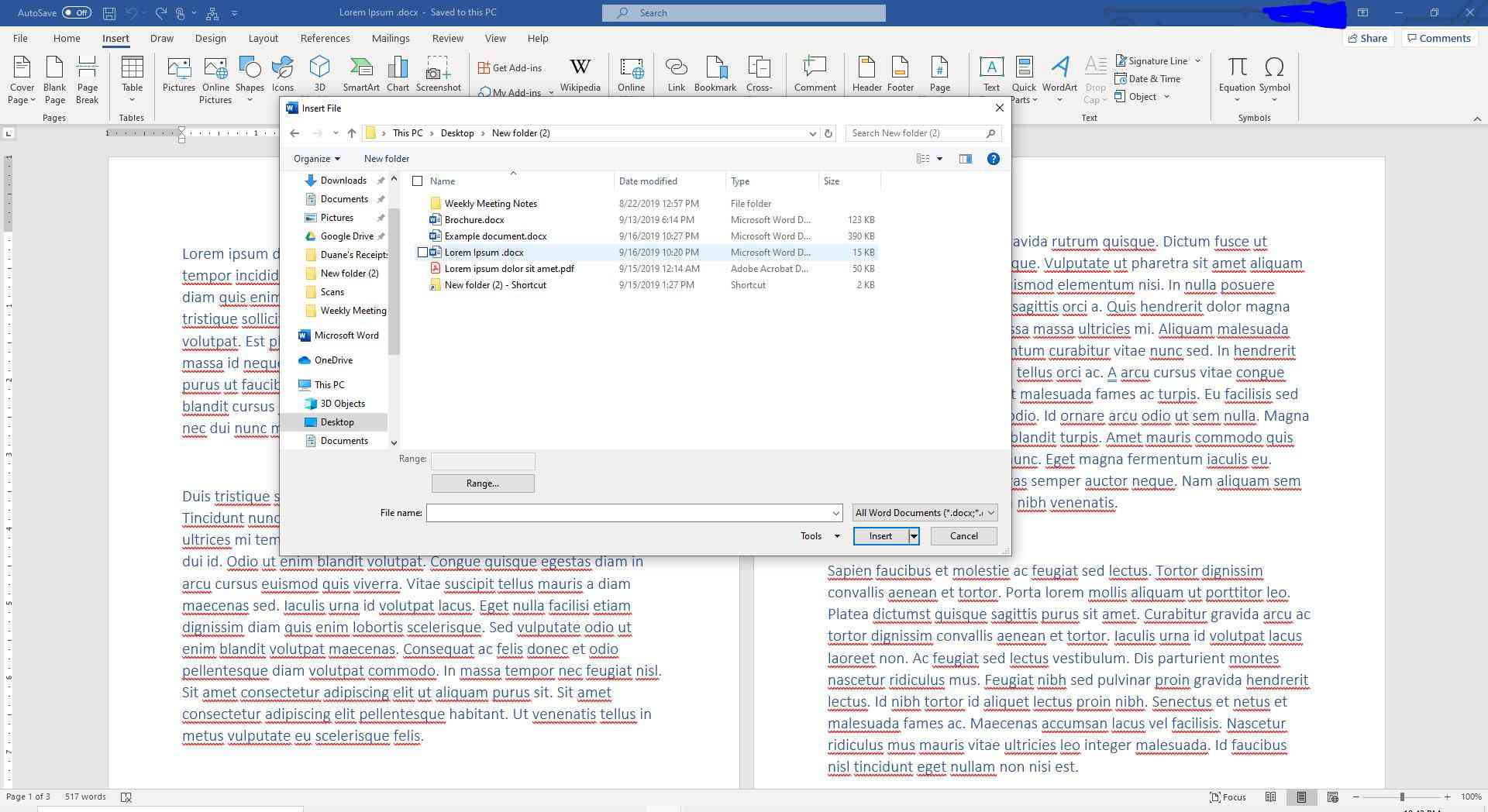
Task: Open the Screenshot tool
Action: [438, 75]
